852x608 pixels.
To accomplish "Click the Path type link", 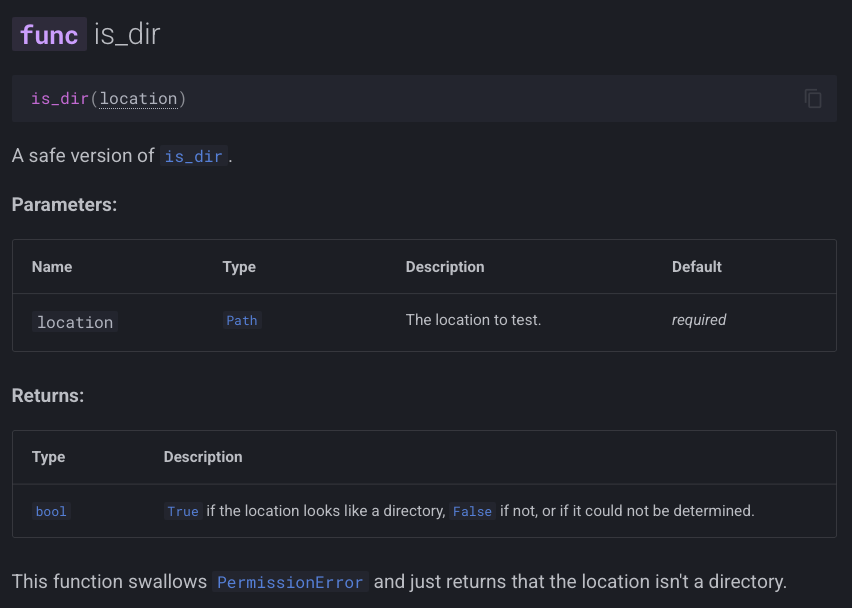I will coord(242,321).
